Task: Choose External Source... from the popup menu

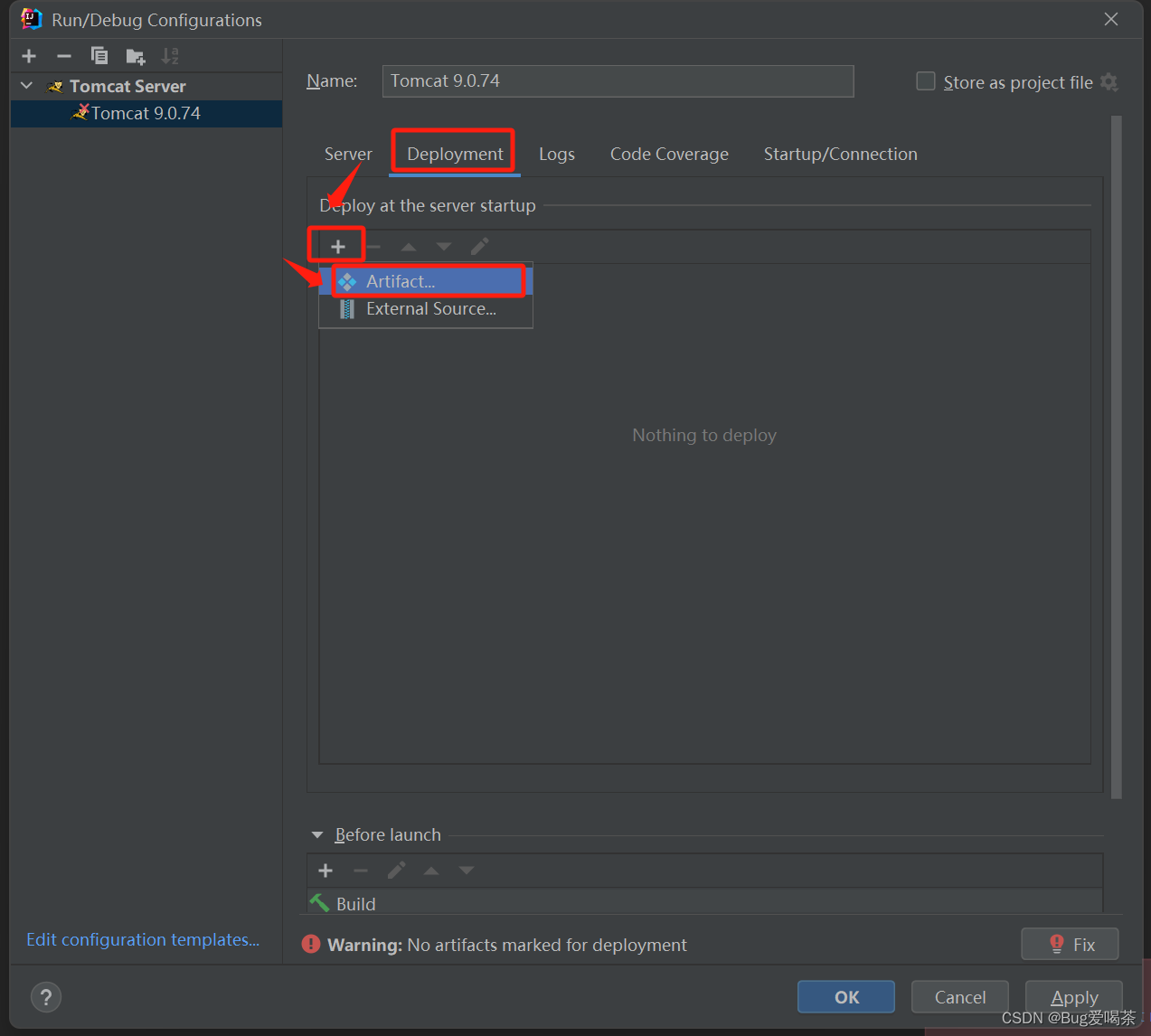Action: tap(426, 309)
